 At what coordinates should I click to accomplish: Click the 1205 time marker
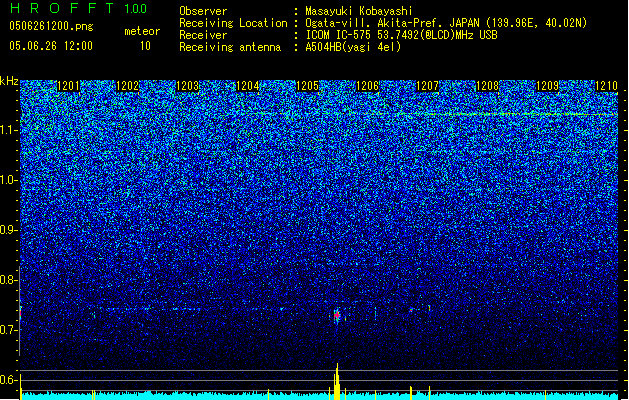click(308, 86)
